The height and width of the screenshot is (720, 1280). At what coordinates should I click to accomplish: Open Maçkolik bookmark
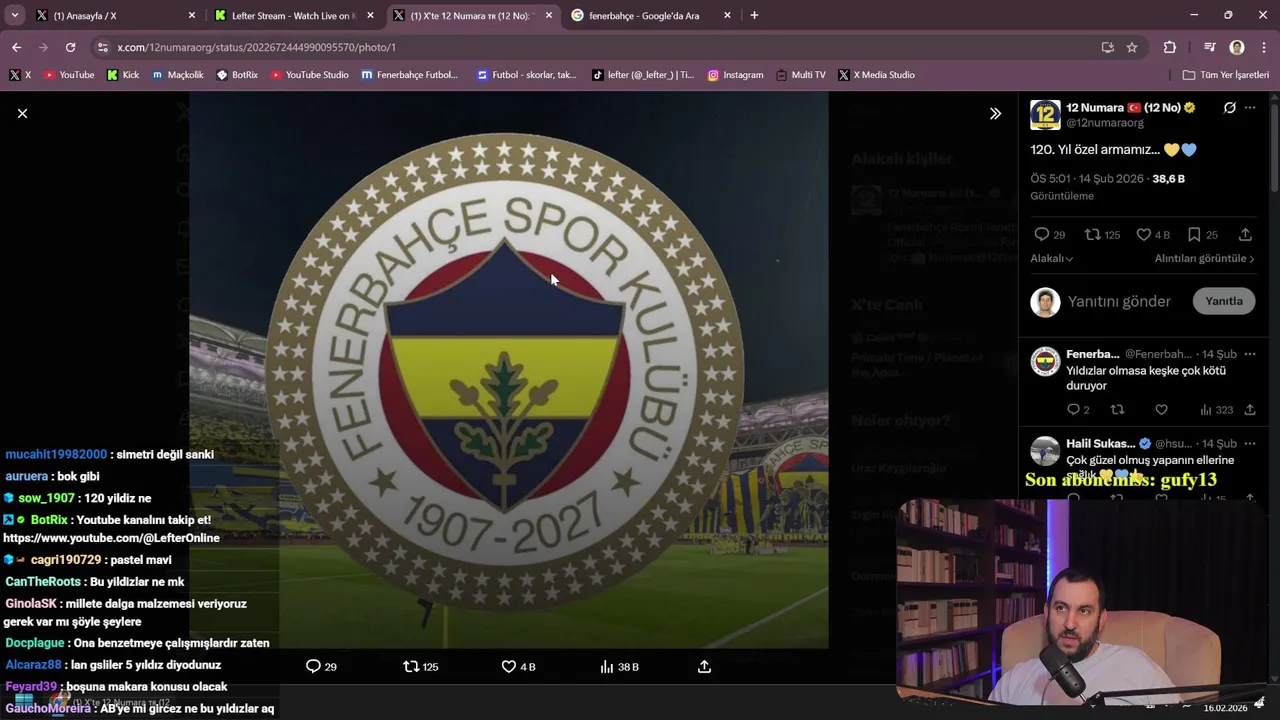point(177,75)
